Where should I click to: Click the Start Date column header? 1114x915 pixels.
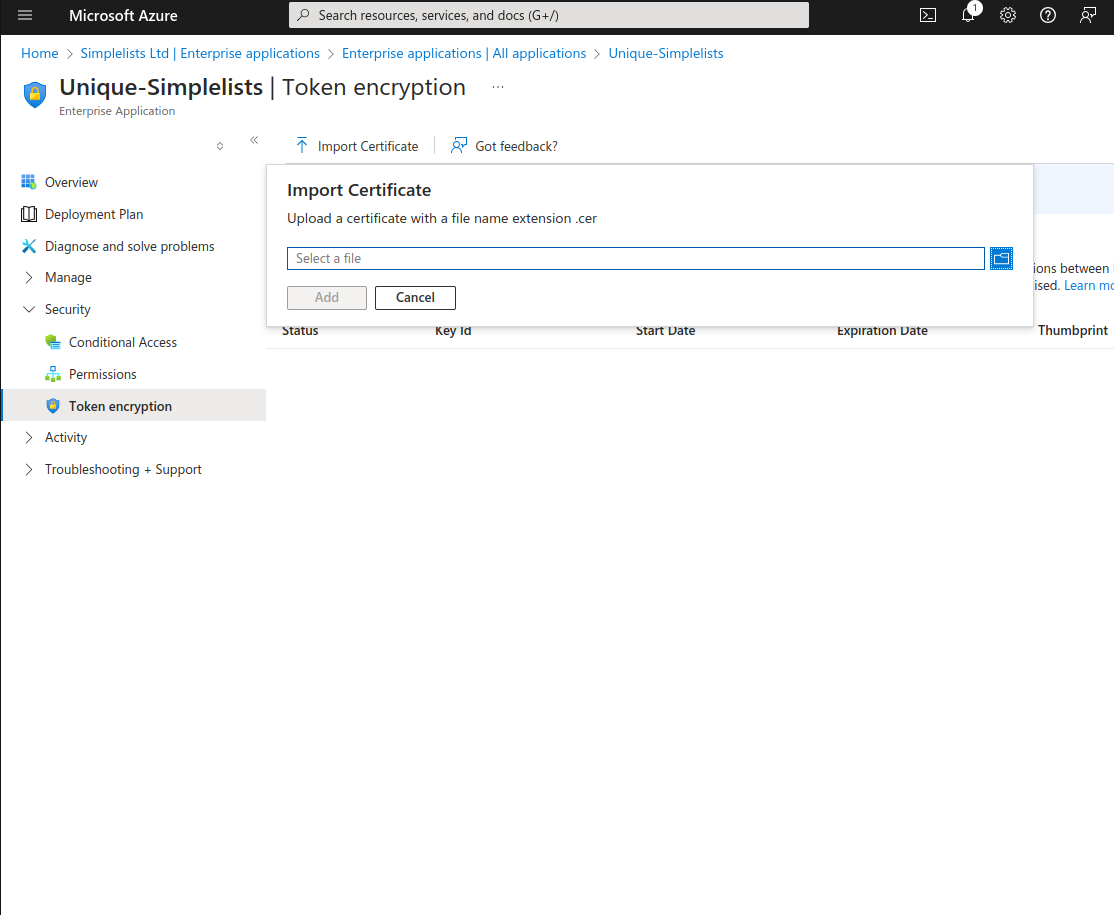[x=665, y=331]
